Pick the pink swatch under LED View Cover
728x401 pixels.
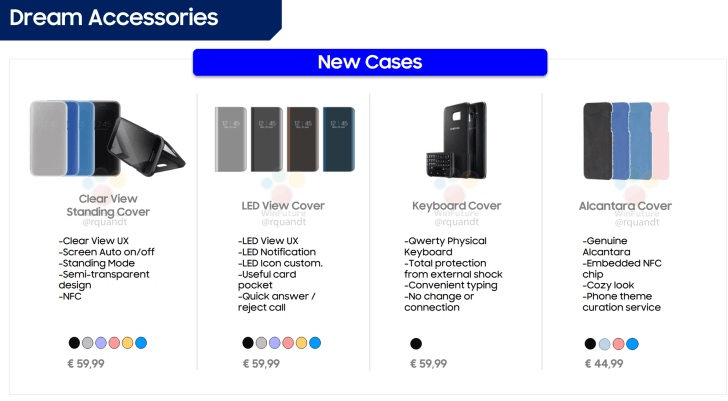click(x=288, y=343)
